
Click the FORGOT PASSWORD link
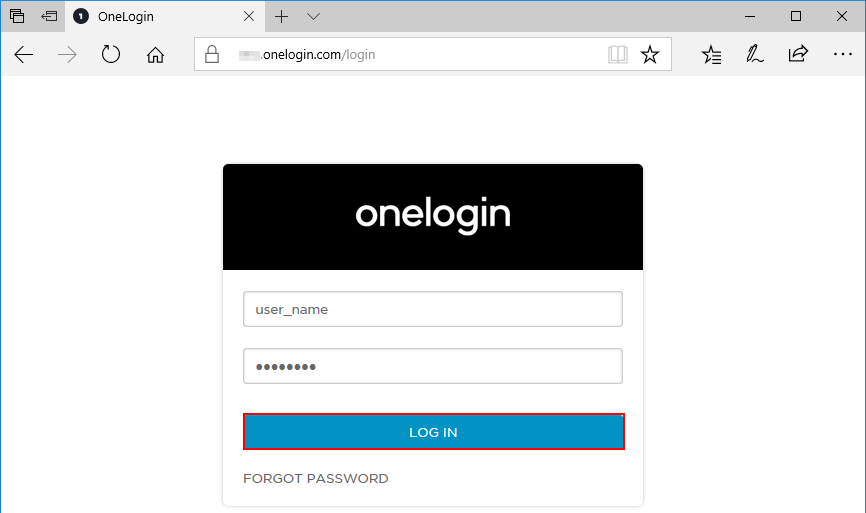(316, 478)
